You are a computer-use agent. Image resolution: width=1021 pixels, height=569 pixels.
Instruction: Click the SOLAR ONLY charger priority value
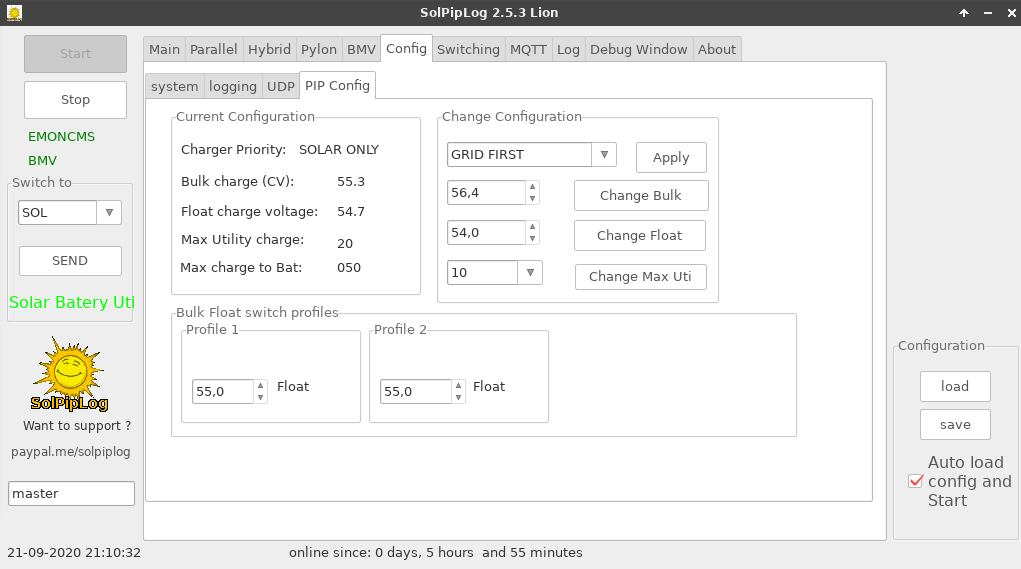(x=339, y=150)
